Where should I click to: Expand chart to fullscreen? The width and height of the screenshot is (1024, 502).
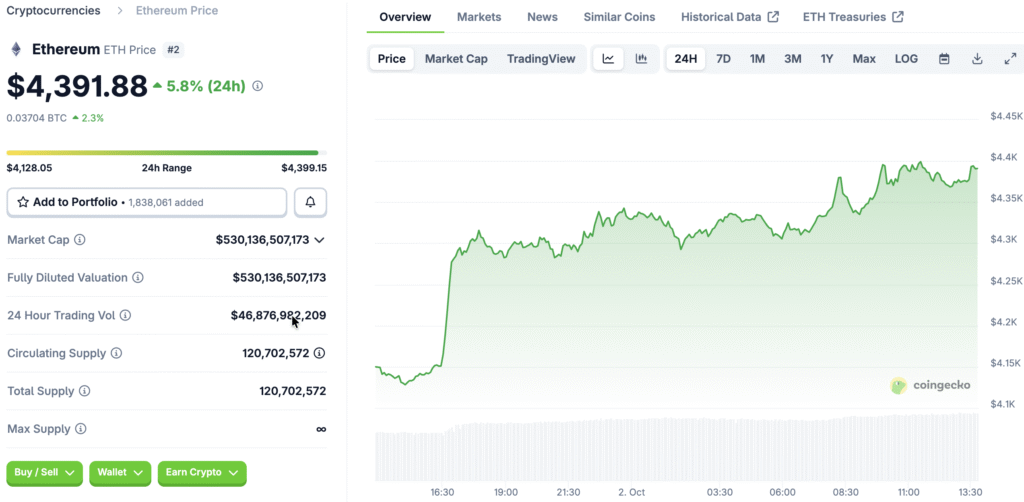[x=1010, y=59]
